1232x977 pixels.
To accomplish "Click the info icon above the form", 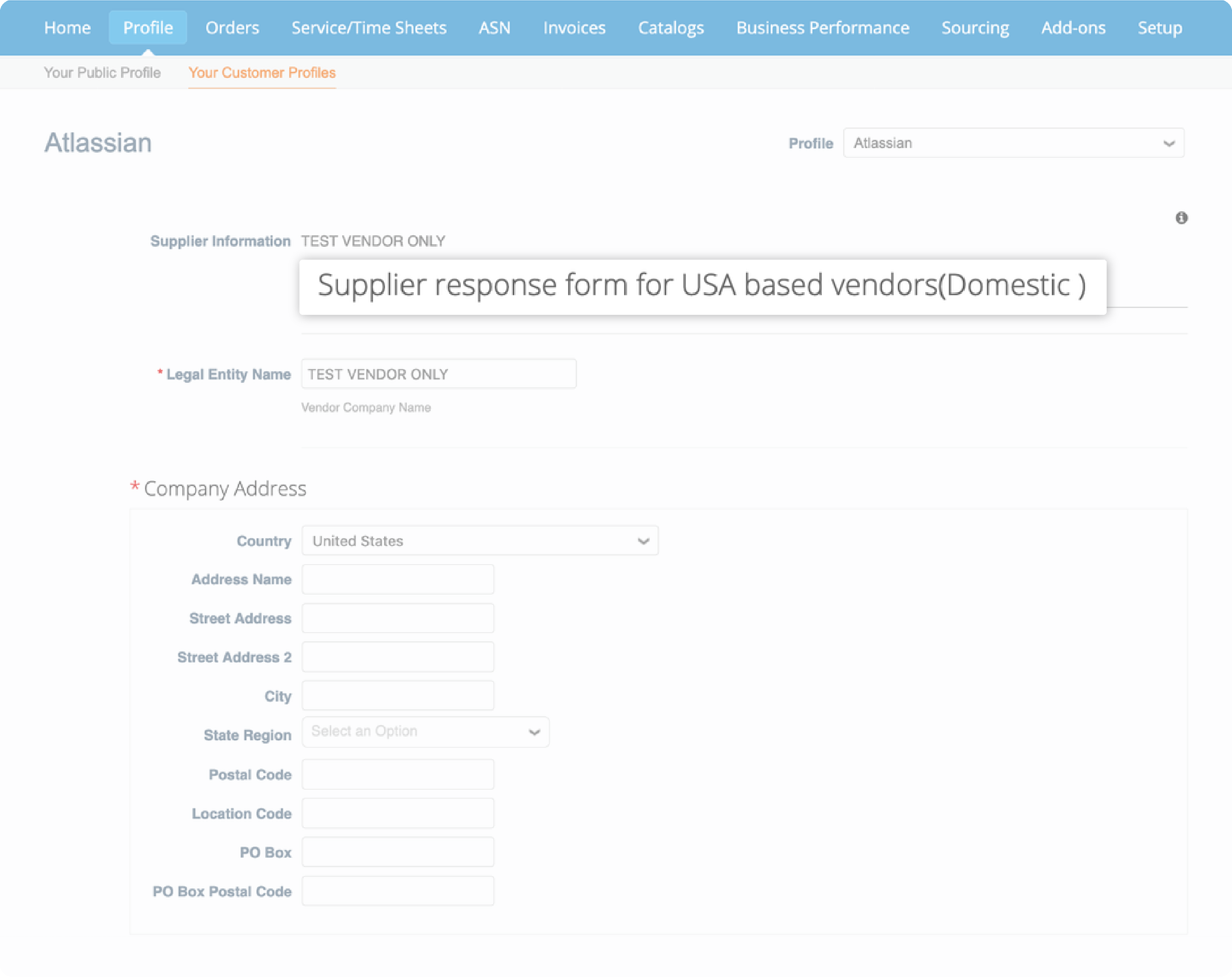I will coord(1181,218).
